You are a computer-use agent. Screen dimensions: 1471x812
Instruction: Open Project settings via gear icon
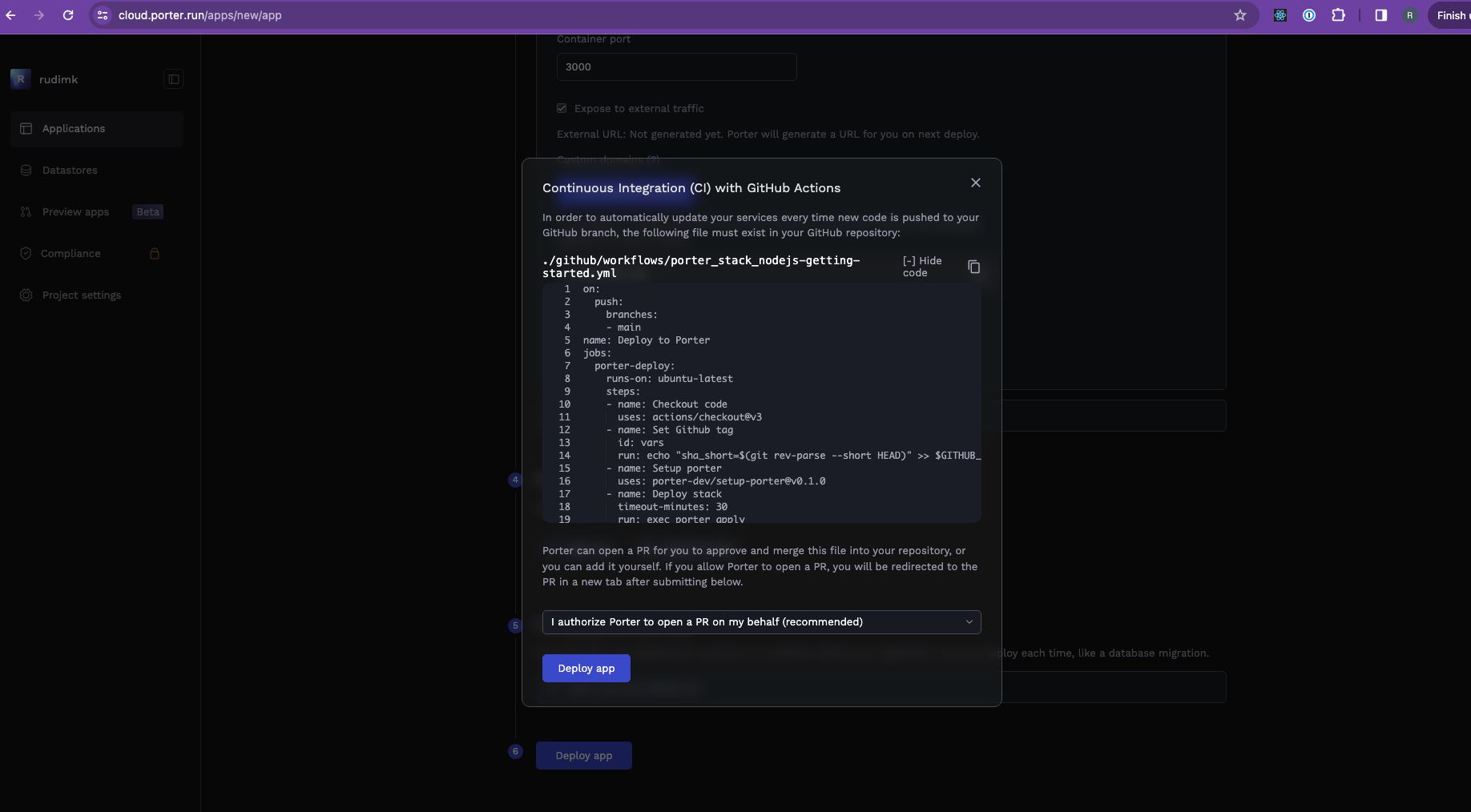(x=26, y=295)
